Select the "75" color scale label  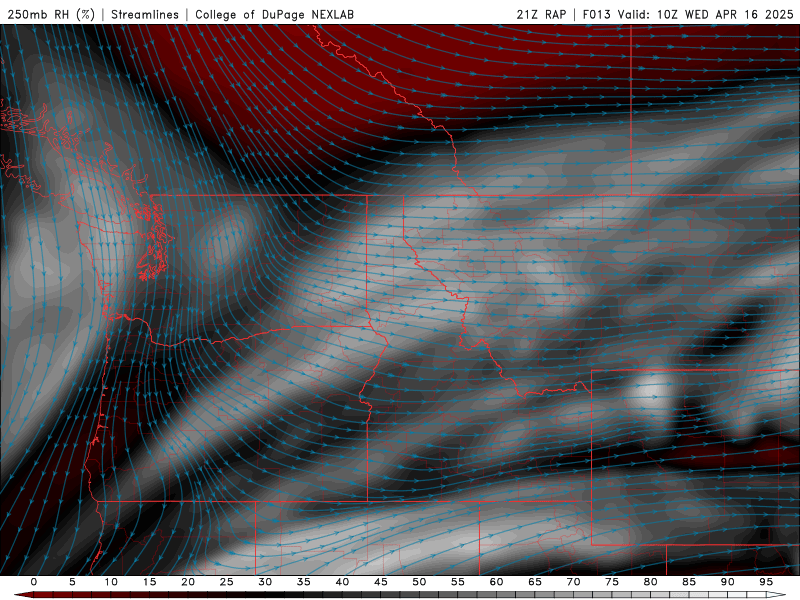point(612,582)
